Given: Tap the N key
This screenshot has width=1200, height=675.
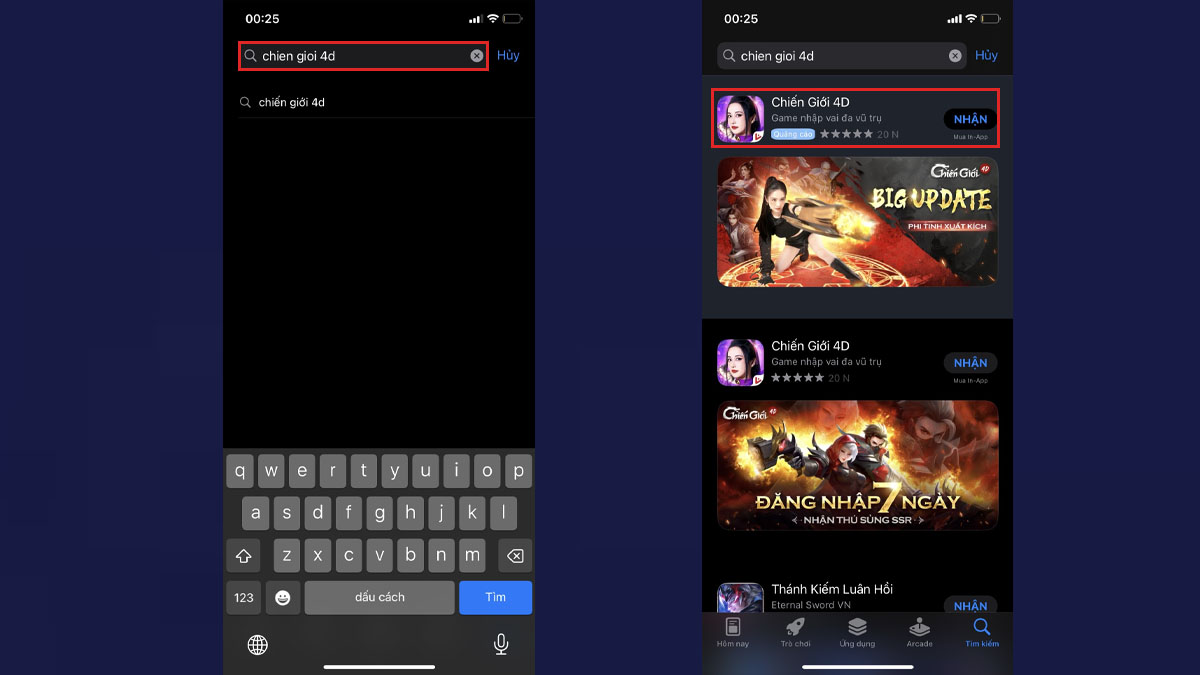Looking at the screenshot, I should (441, 555).
